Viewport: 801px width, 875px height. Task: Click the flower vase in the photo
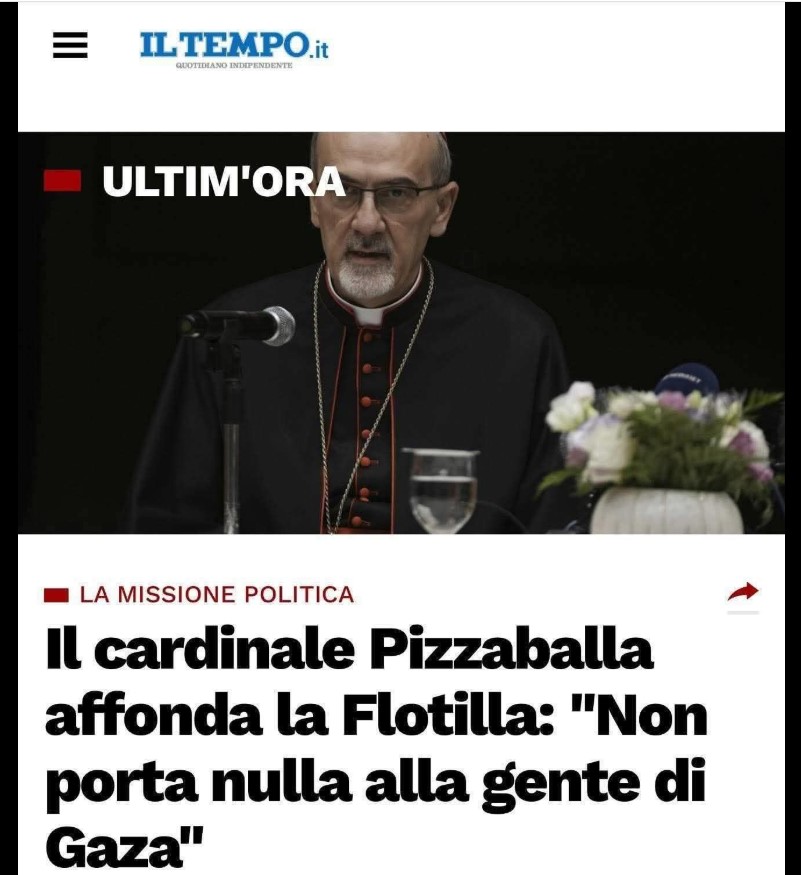(667, 509)
